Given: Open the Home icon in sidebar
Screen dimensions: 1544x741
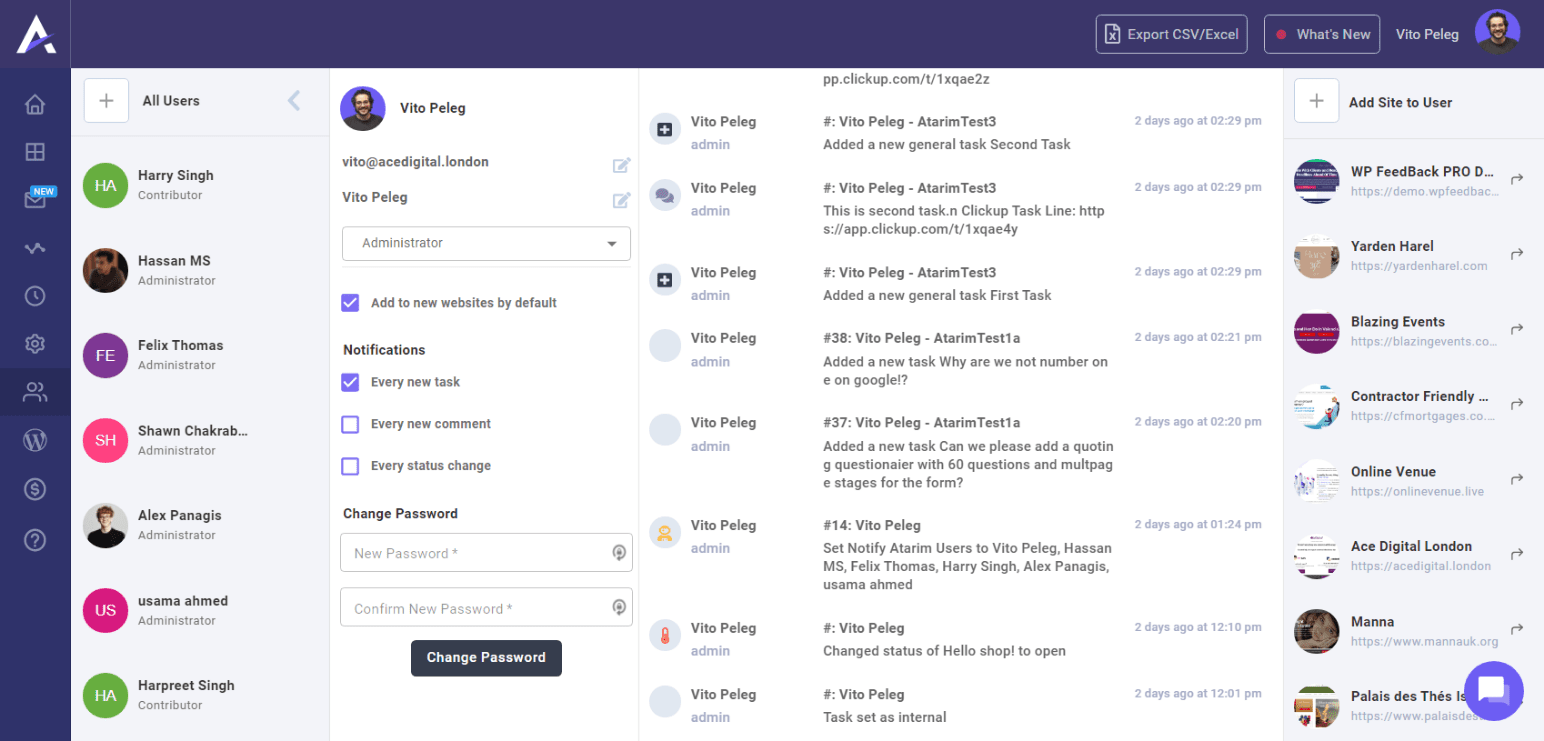Looking at the screenshot, I should click(35, 104).
